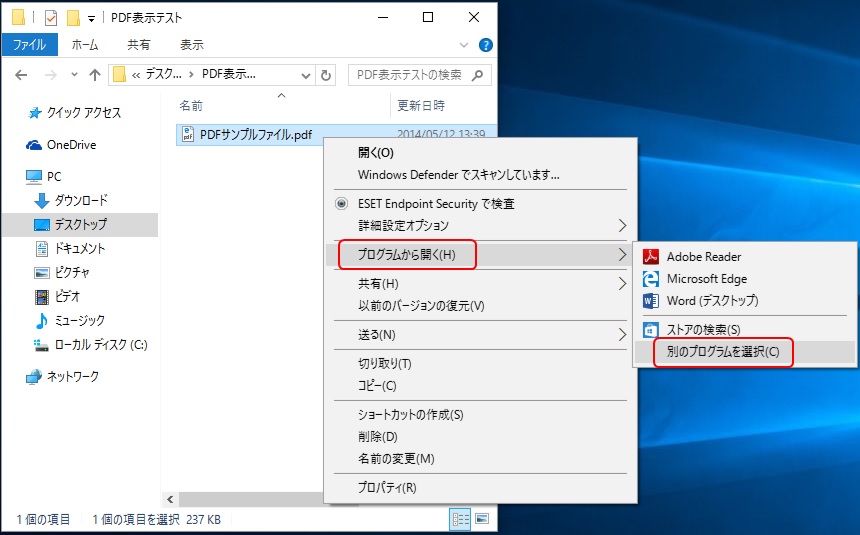Select デスクトップ in navigation pane

[x=81, y=225]
